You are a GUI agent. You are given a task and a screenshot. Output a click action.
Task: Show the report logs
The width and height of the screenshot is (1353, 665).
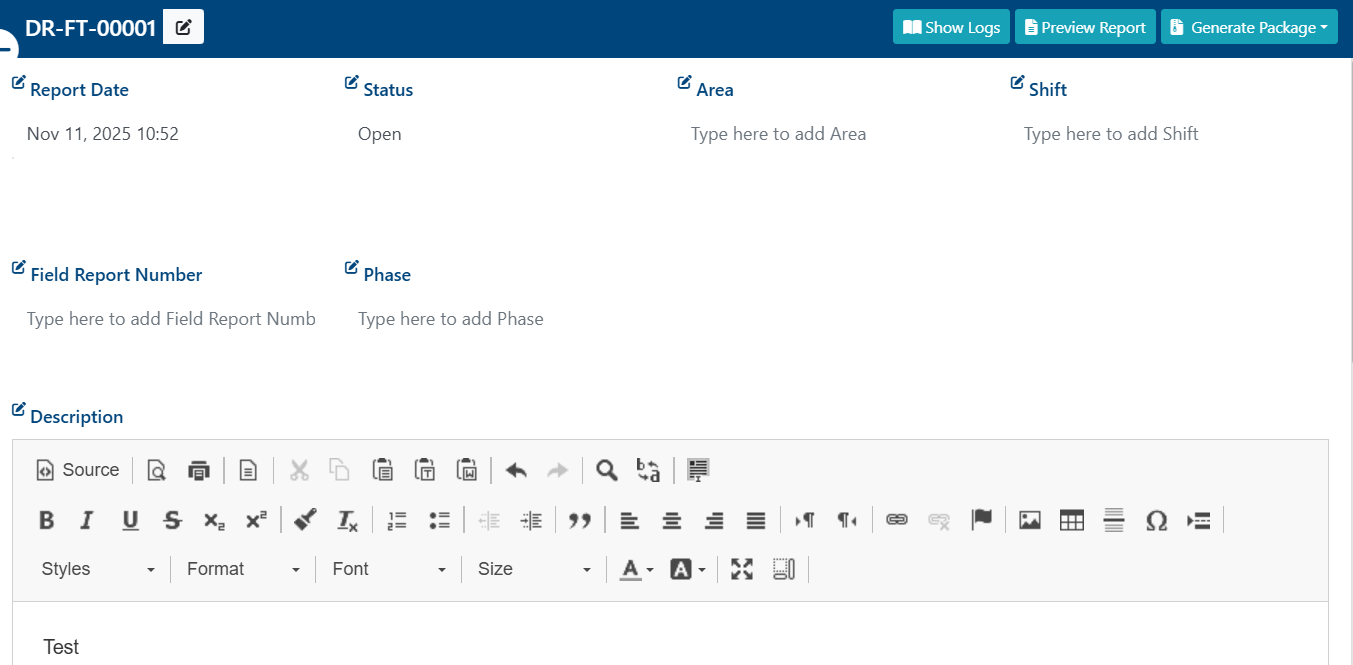[951, 27]
